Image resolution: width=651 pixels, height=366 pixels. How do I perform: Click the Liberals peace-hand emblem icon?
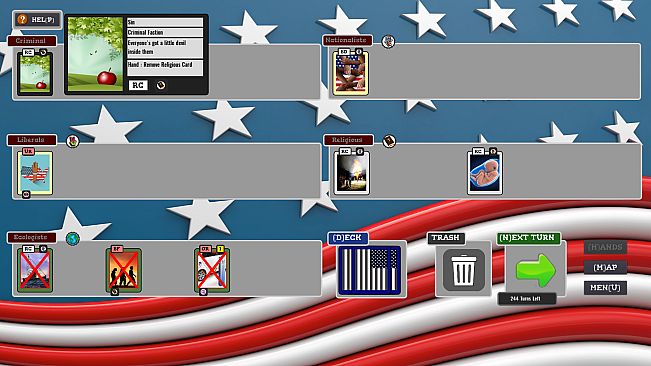click(x=73, y=141)
